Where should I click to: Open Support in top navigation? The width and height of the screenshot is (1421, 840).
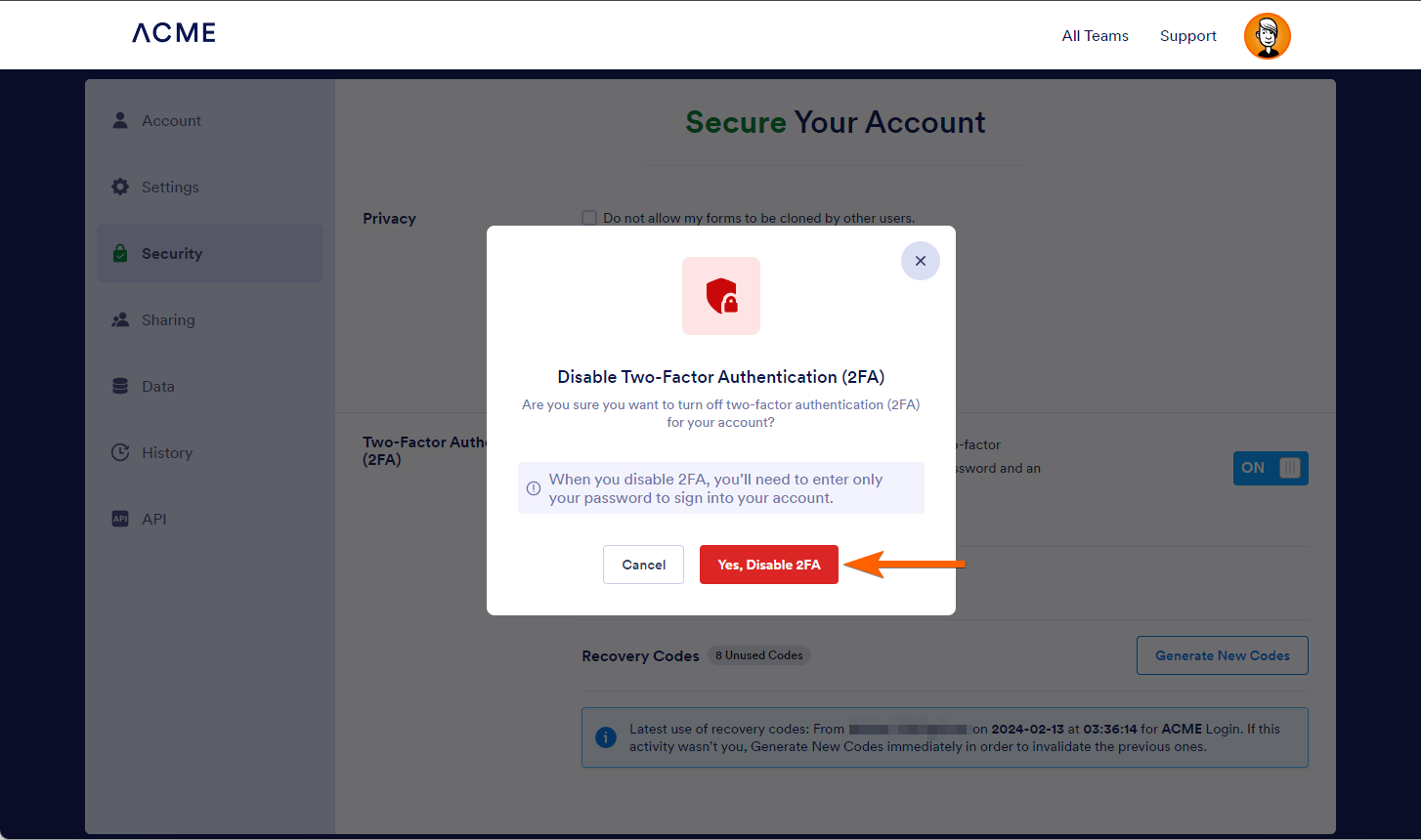[1187, 36]
